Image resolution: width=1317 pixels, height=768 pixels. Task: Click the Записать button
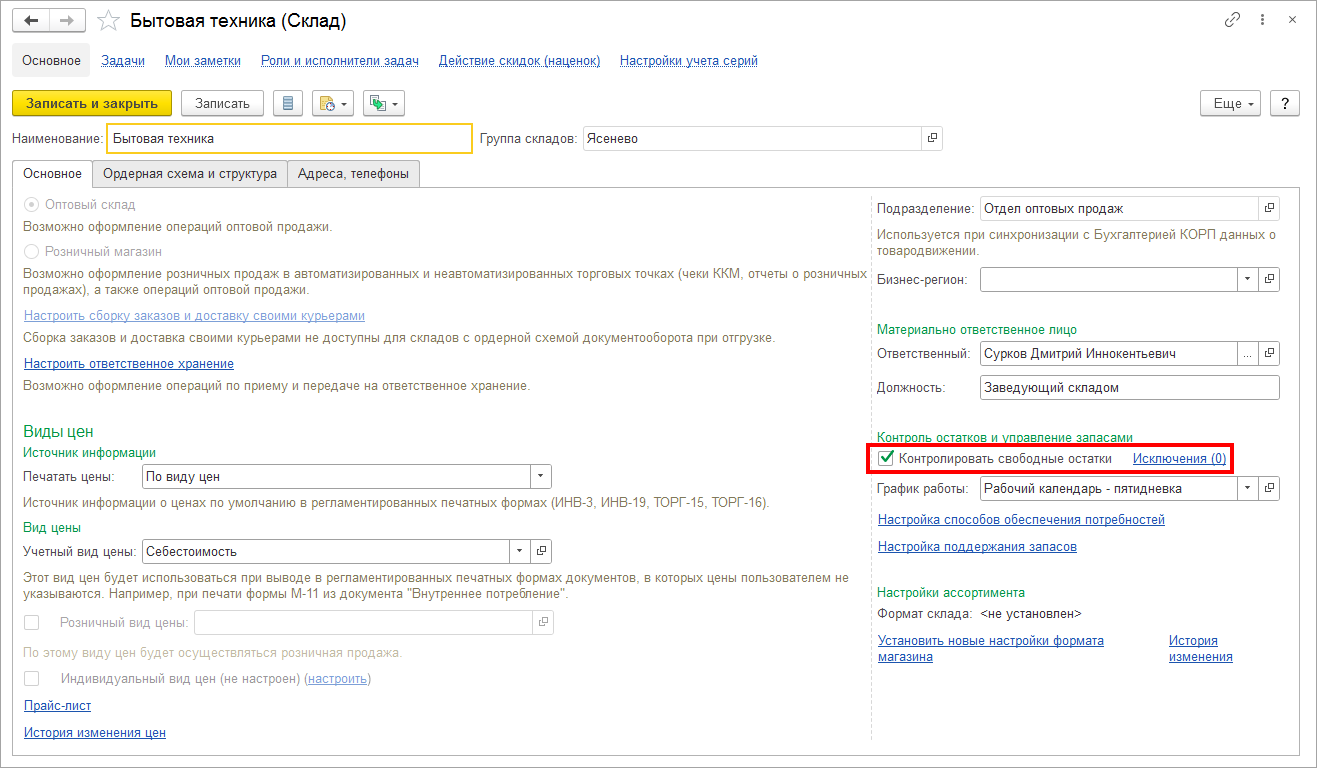click(x=222, y=103)
